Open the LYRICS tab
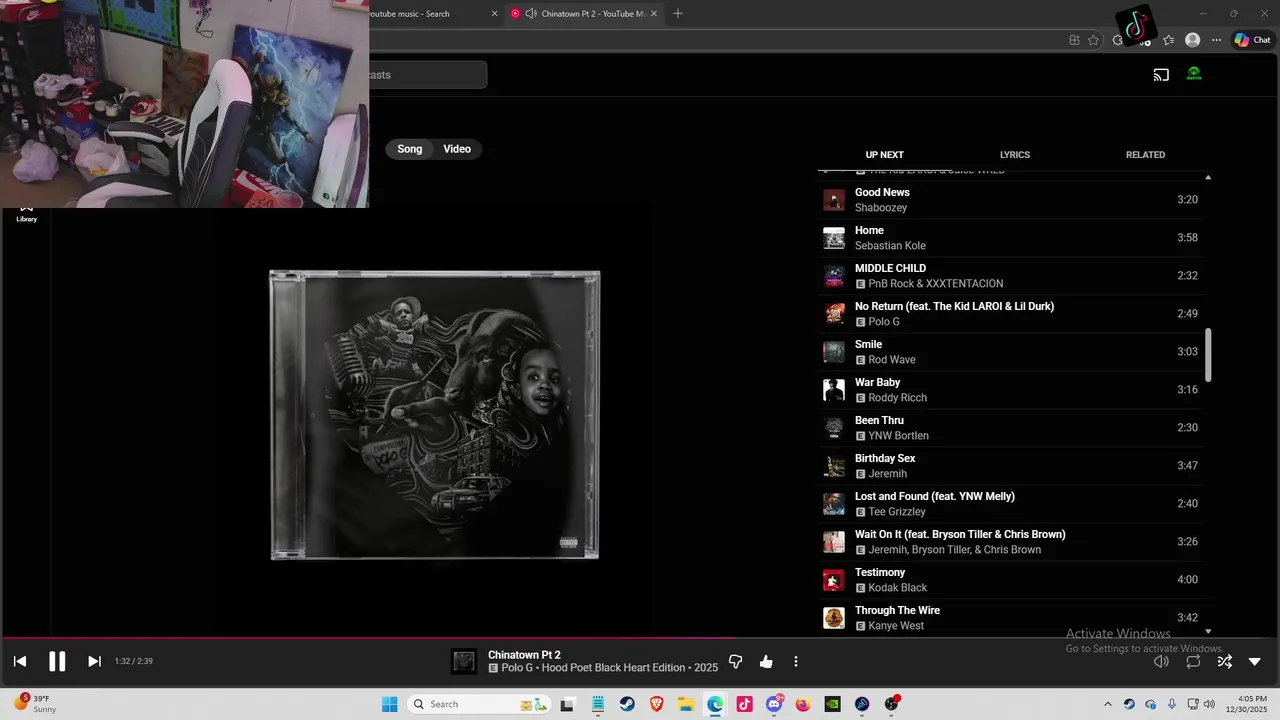This screenshot has height=720, width=1280. click(1015, 155)
